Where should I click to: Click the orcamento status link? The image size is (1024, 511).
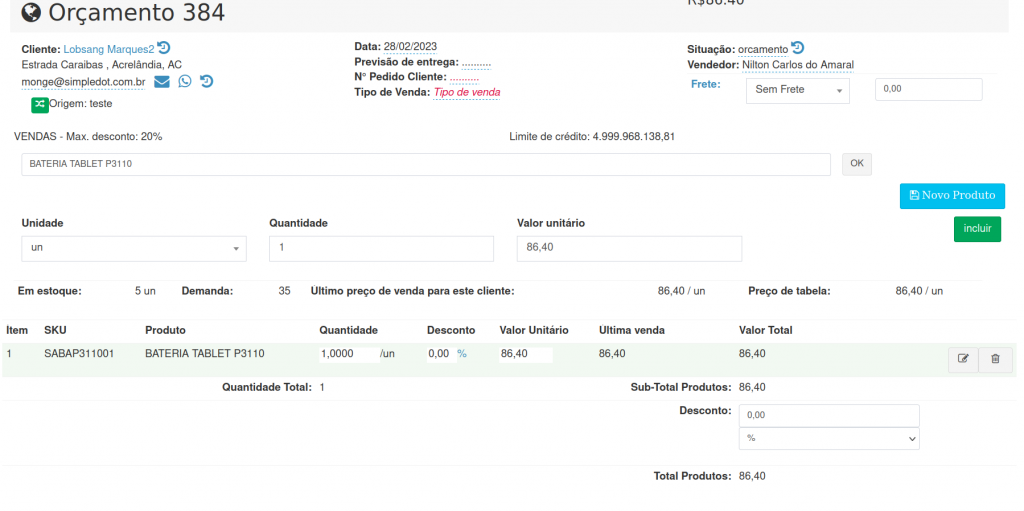pos(762,50)
